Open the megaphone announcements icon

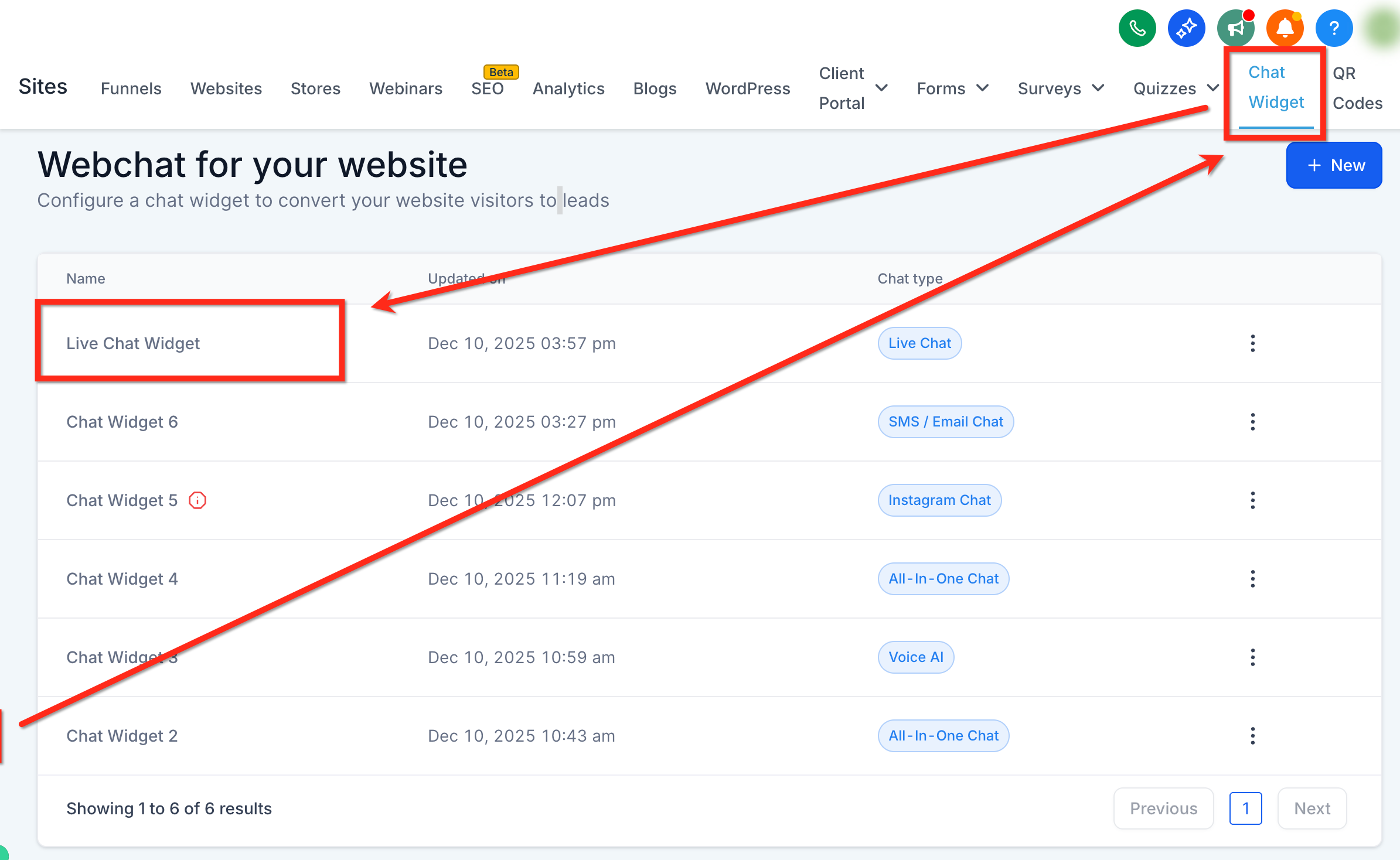tap(1235, 28)
